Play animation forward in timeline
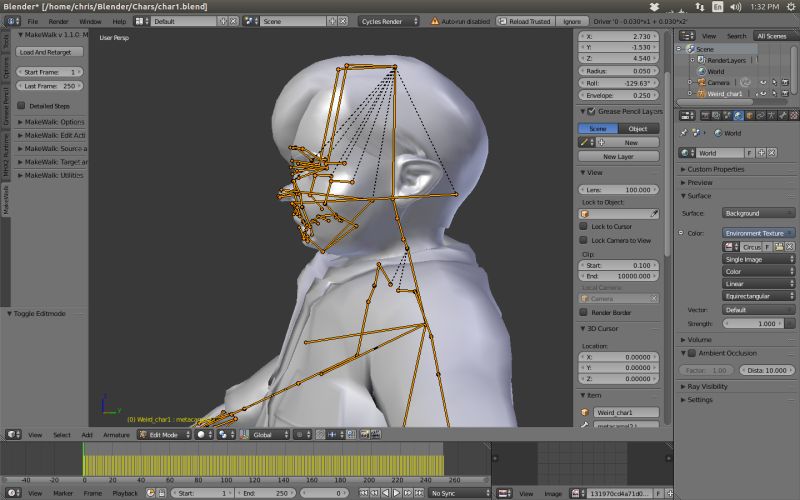Image resolution: width=800 pixels, height=500 pixels. coord(396,493)
